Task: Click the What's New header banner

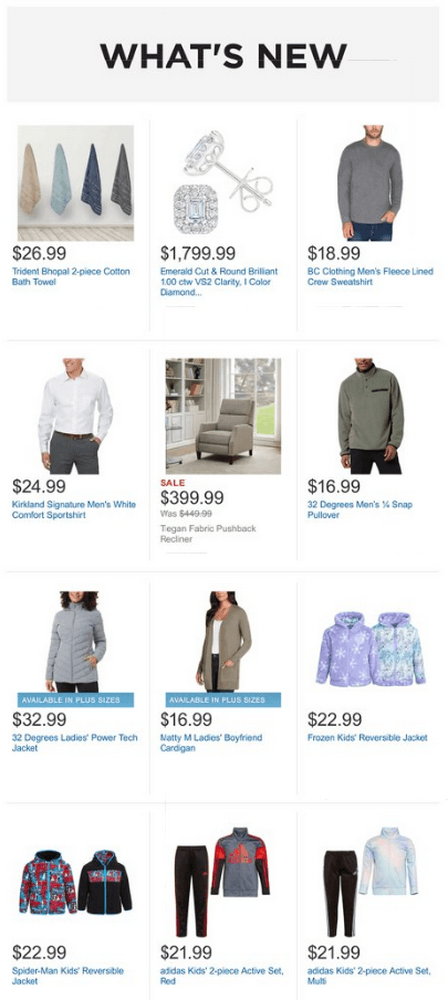Action: coord(223,54)
